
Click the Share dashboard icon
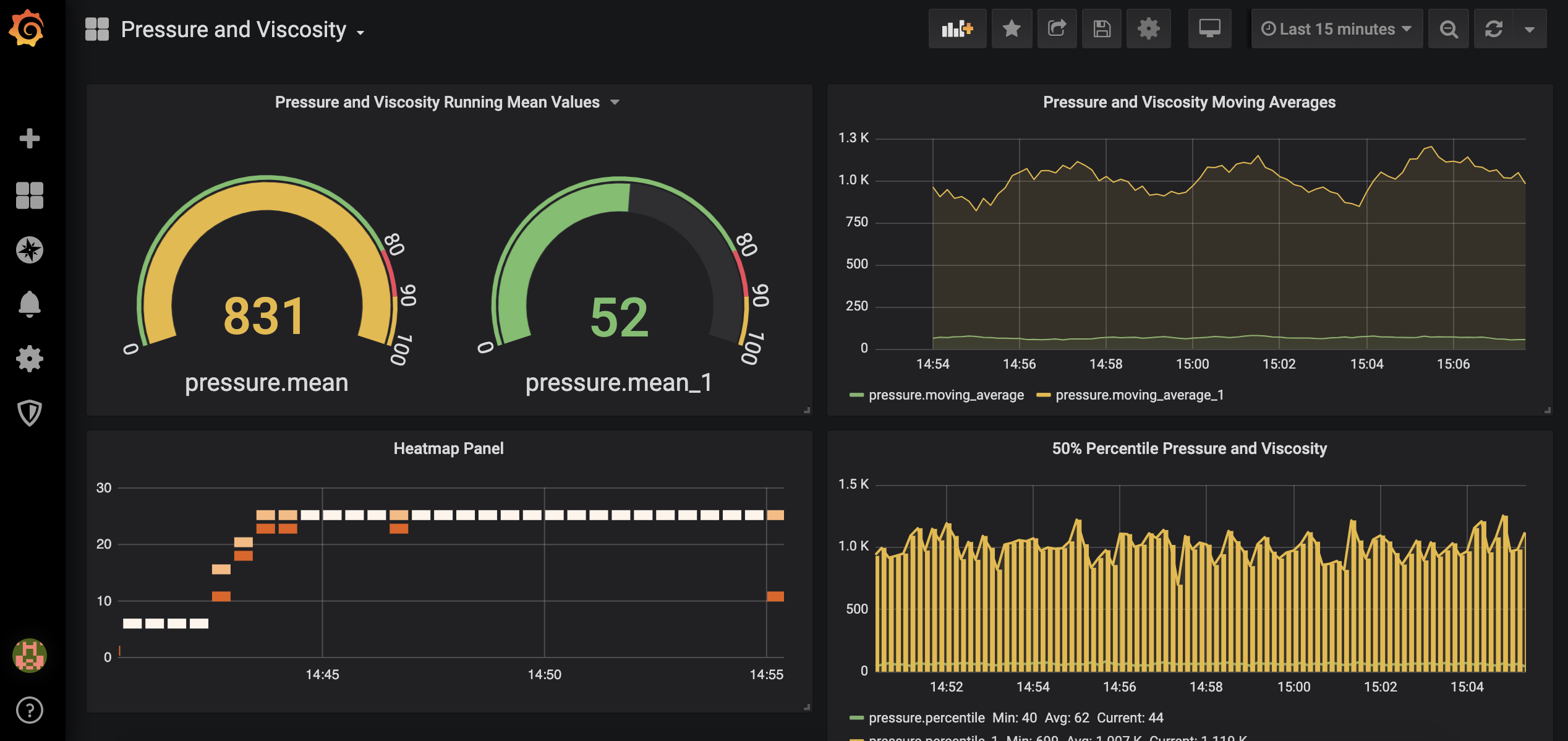click(1057, 28)
